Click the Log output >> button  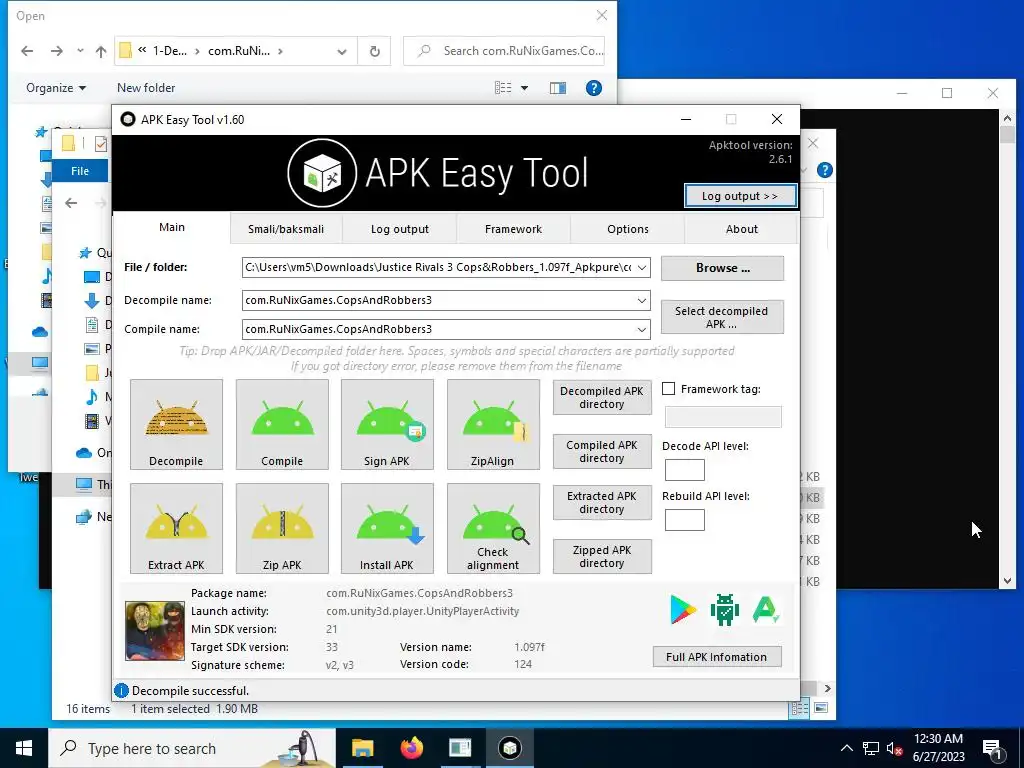pyautogui.click(x=740, y=196)
